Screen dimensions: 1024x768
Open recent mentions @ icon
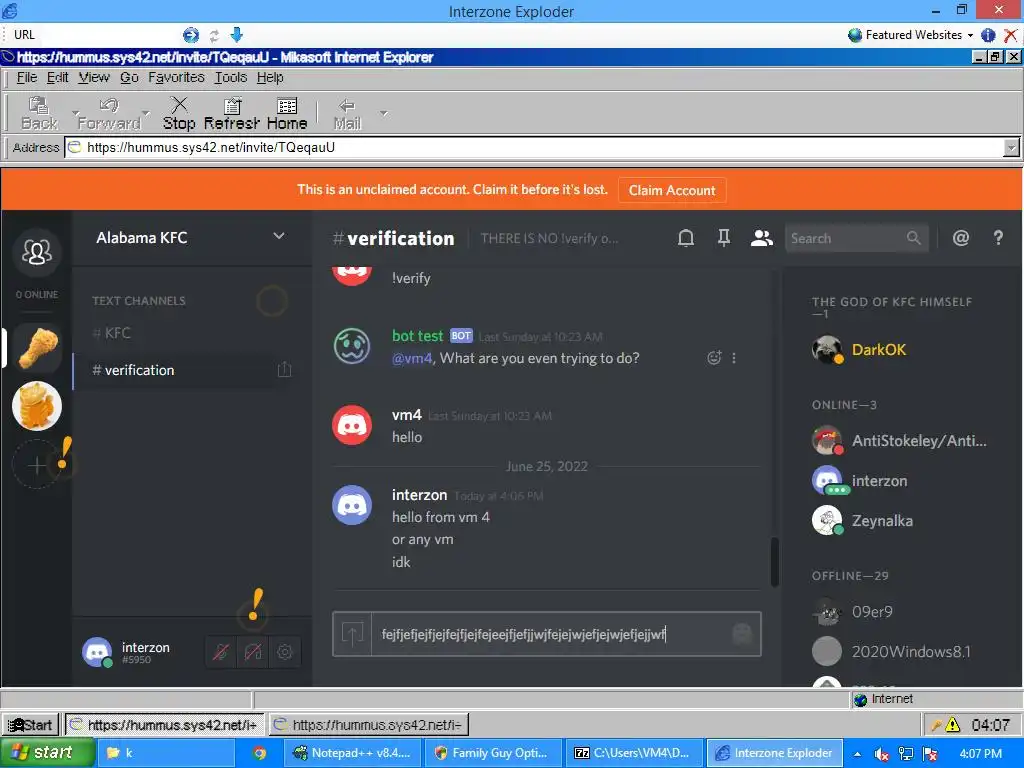pos(961,238)
